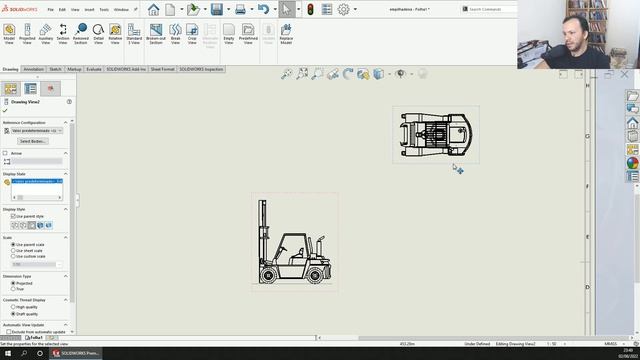The height and width of the screenshot is (360, 640).
Task: Select Use sheet scale option
Action: point(13,251)
